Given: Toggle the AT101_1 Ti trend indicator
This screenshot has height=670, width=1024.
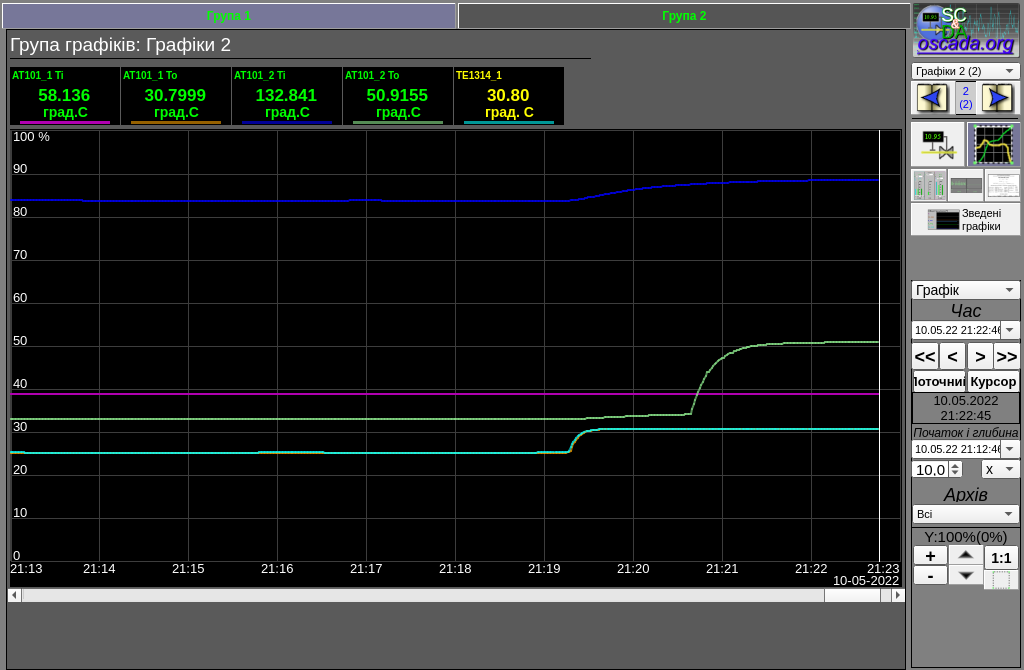Looking at the screenshot, I should point(65,96).
